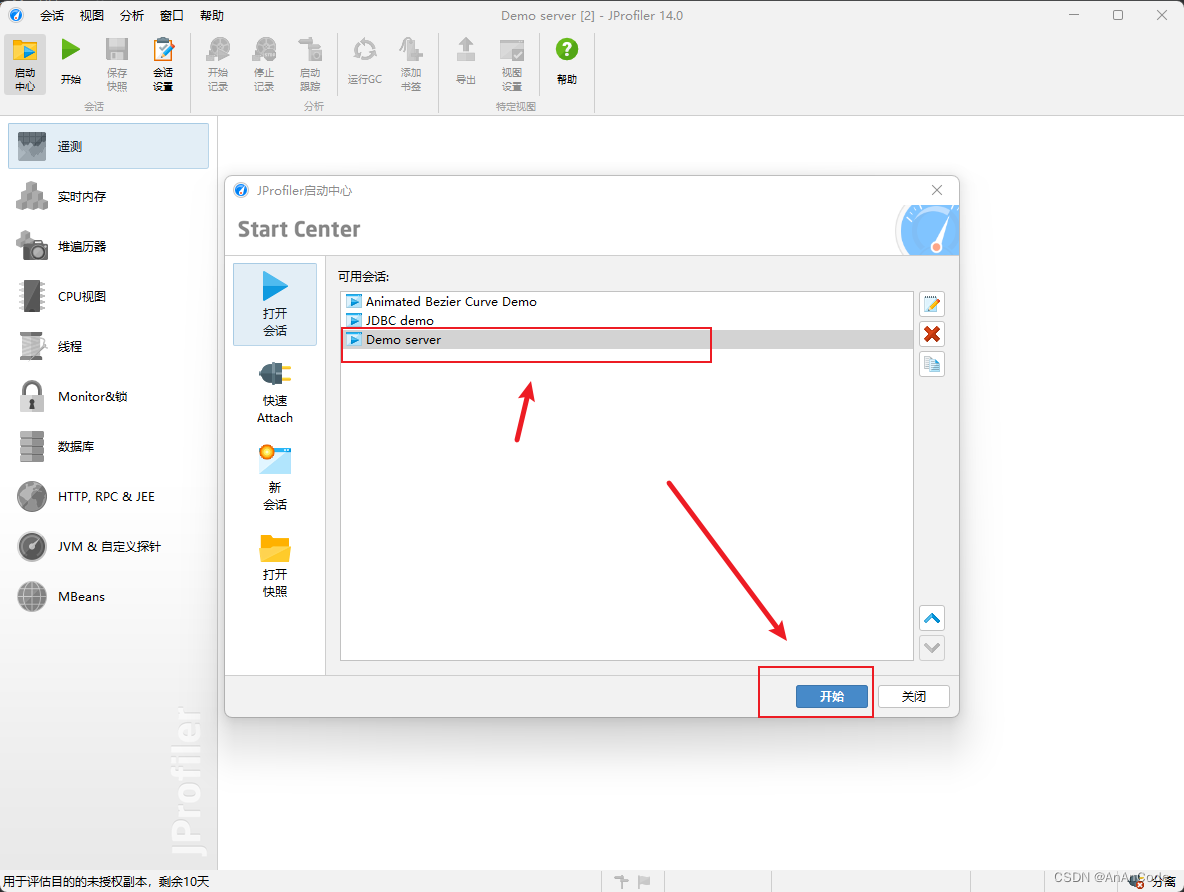Open the 启动中心 Start Center toolbar icon
Screen dimensions: 1184x892
[25, 65]
